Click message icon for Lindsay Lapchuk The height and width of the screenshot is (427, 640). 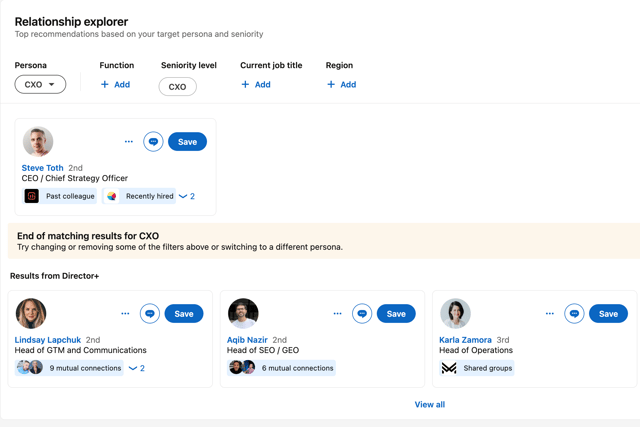(150, 314)
